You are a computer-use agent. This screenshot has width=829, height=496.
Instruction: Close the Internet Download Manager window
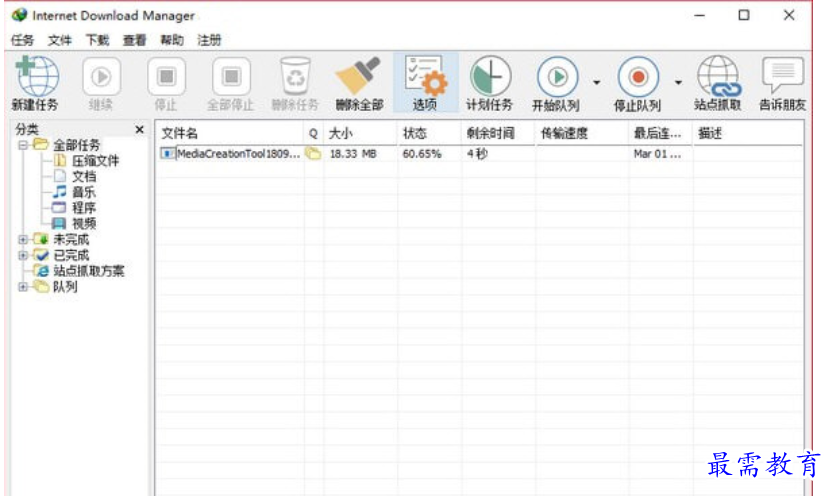(x=789, y=15)
